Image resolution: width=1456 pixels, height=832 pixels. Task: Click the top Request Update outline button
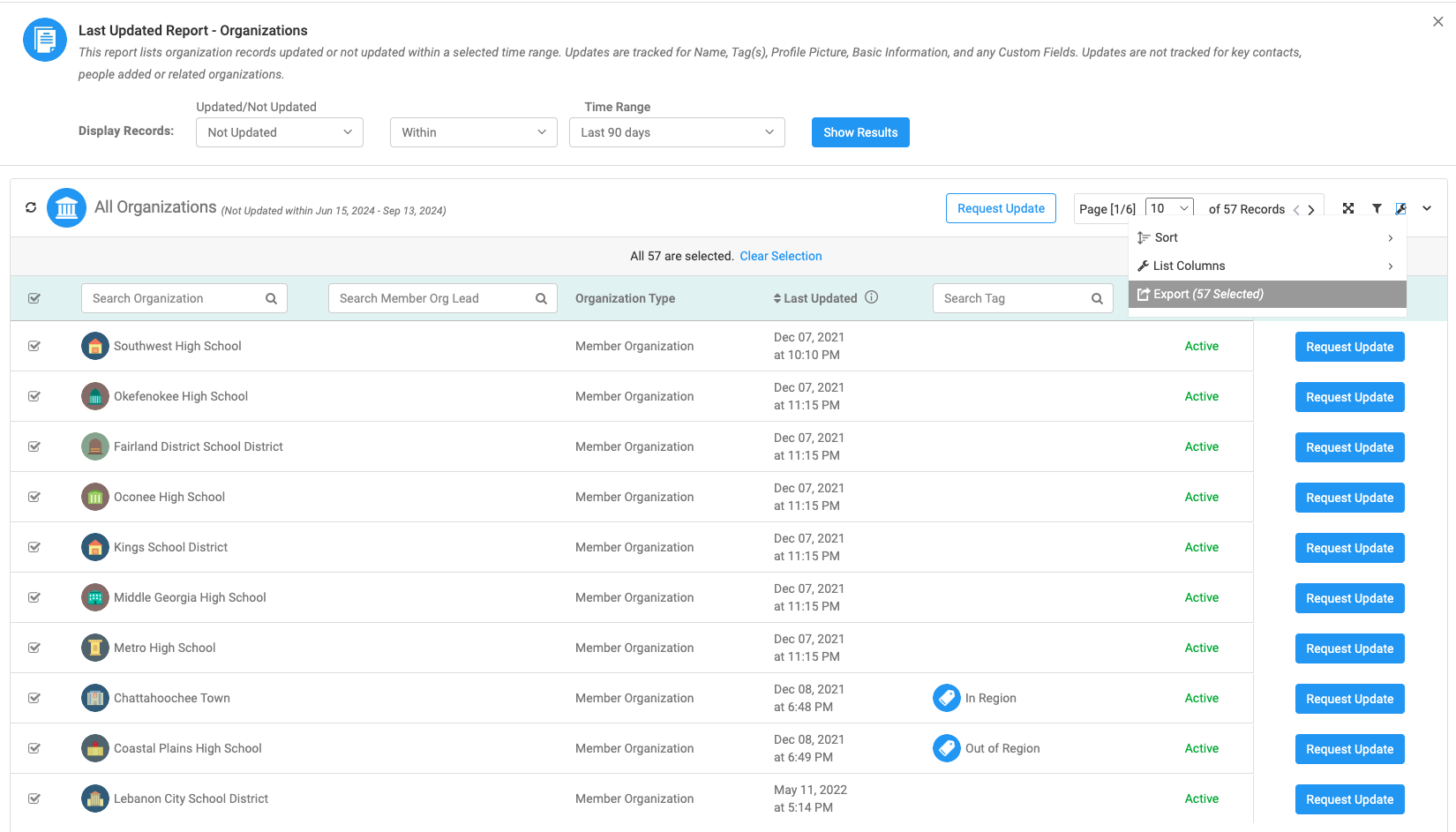1001,208
